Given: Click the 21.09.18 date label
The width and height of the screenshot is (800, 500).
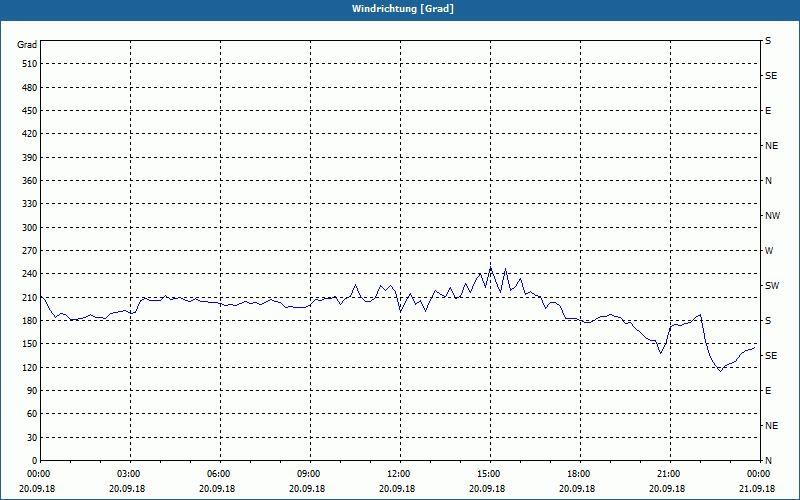Looking at the screenshot, I should [757, 488].
